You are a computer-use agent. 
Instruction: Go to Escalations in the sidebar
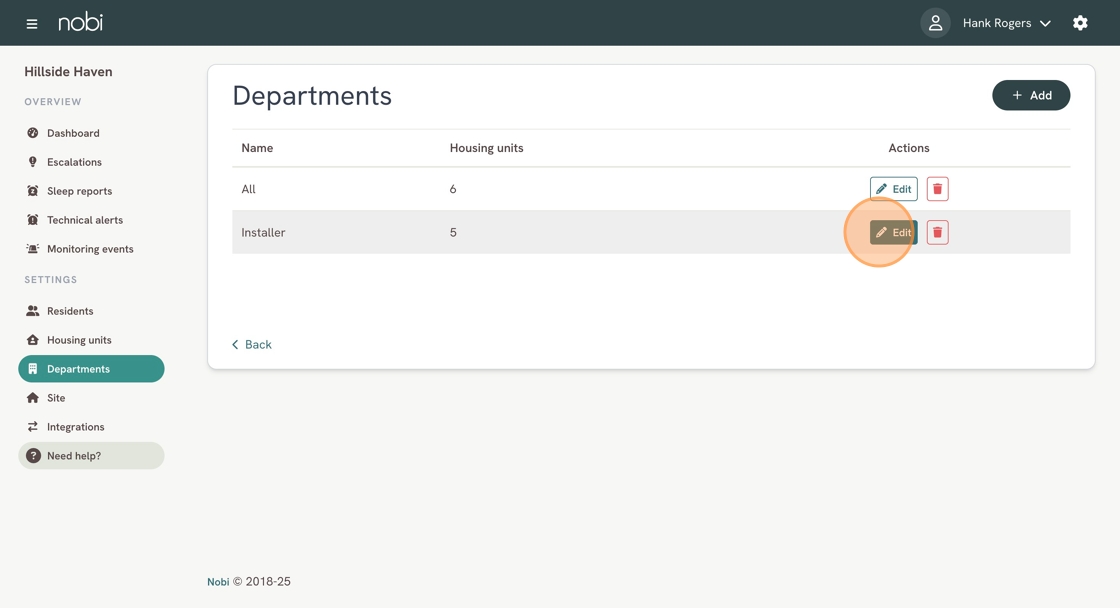point(74,162)
